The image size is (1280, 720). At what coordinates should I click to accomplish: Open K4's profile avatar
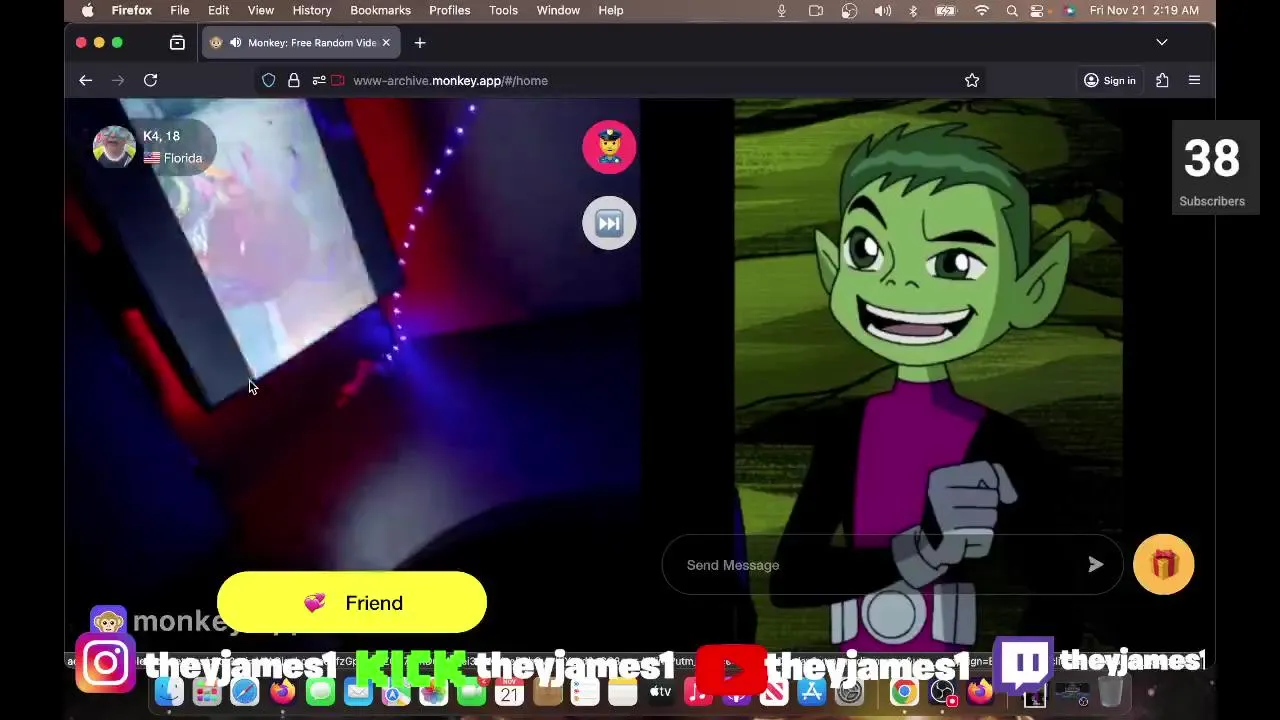[x=114, y=147]
